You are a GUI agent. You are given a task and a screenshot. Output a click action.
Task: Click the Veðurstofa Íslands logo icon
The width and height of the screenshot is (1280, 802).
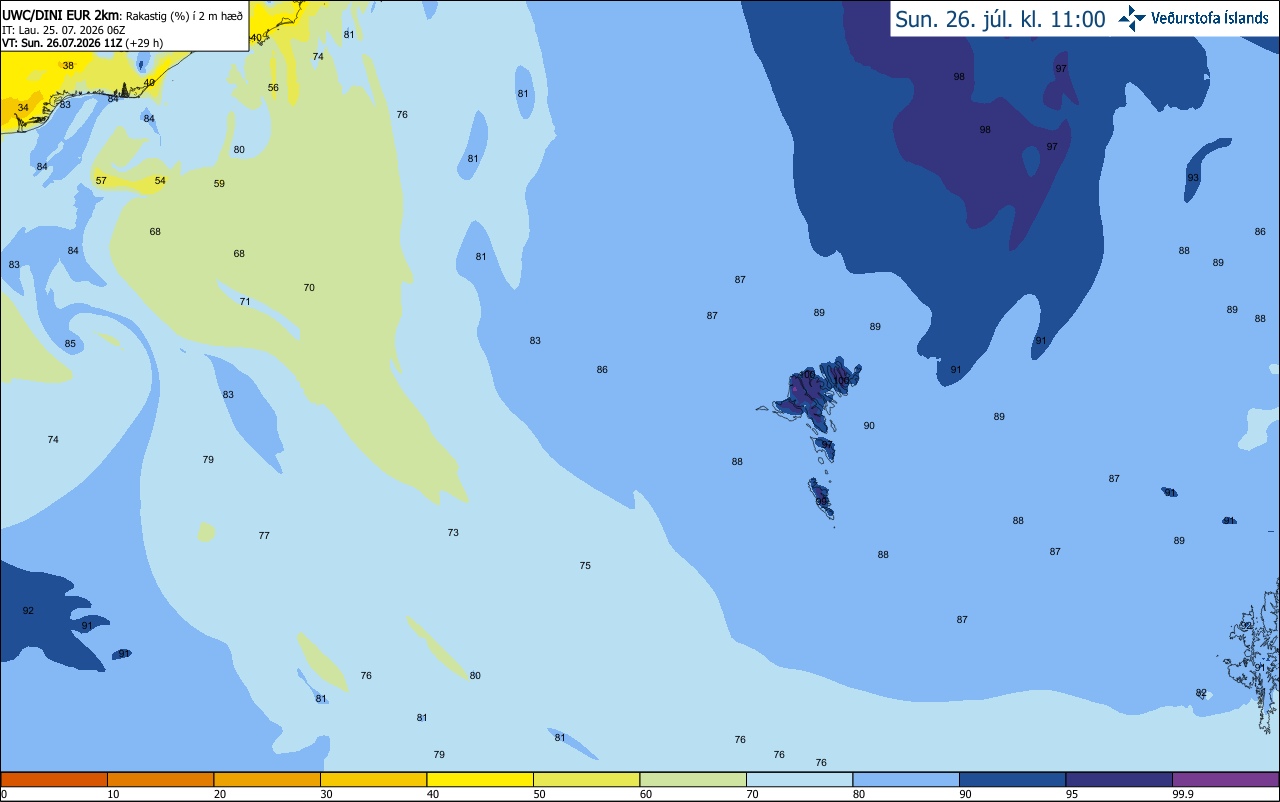tap(1133, 18)
